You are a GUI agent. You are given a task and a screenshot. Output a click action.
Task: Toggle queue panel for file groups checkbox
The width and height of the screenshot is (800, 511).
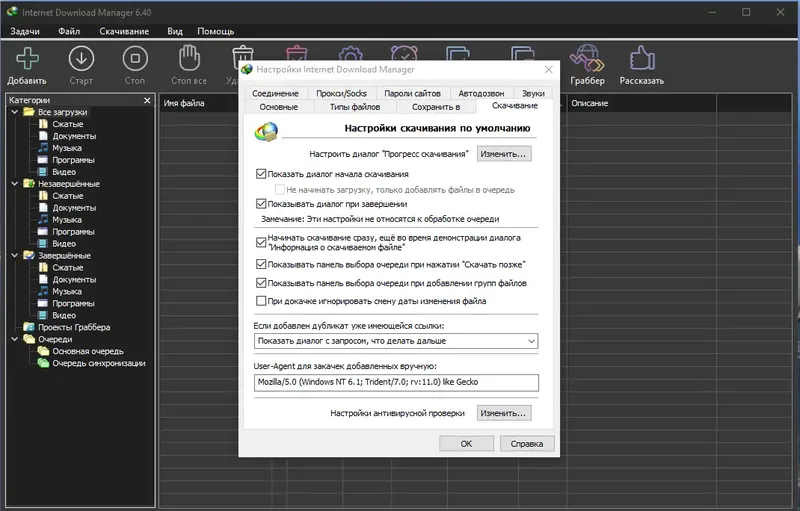pyautogui.click(x=261, y=283)
